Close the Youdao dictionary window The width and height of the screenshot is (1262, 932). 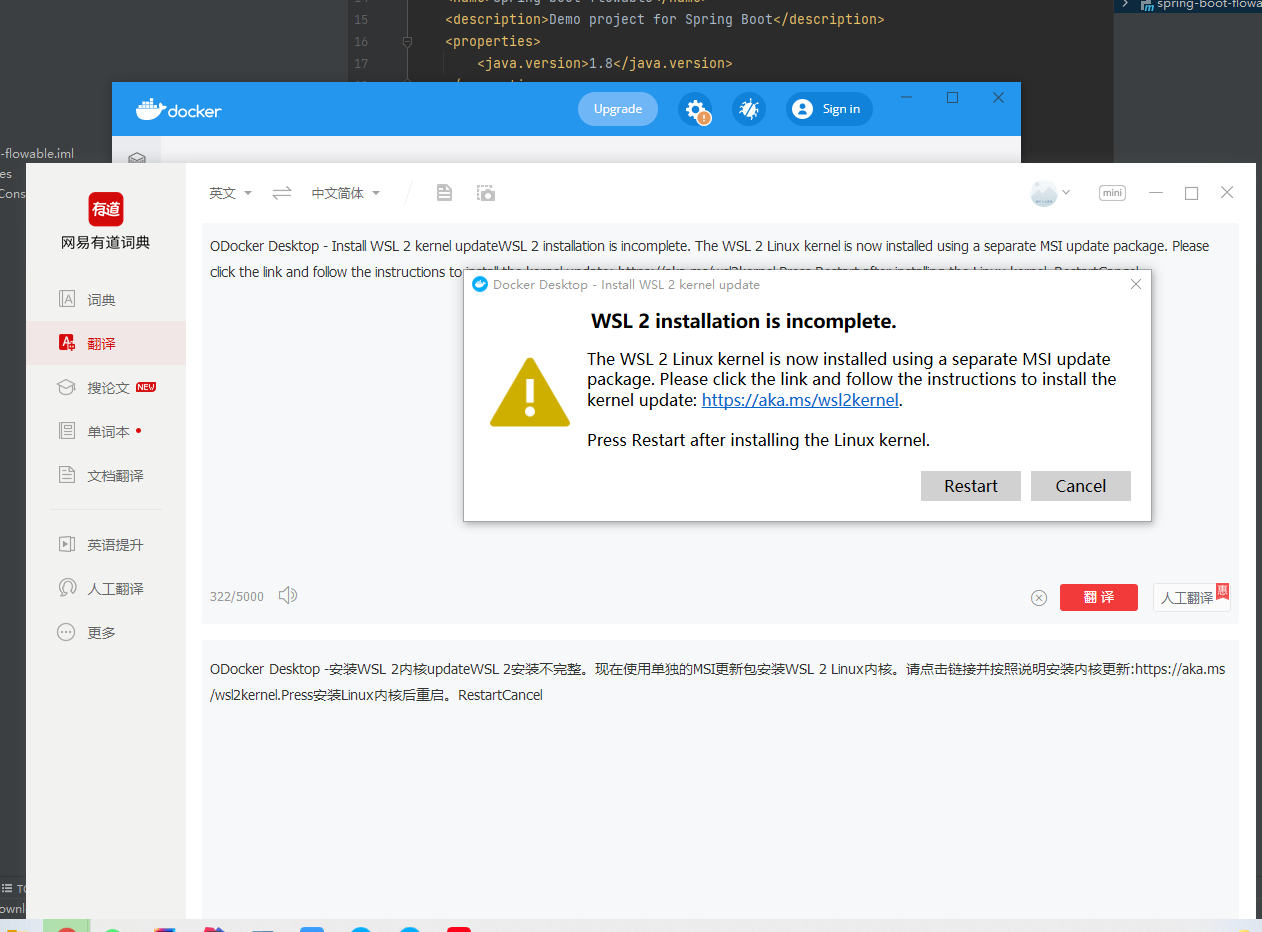pos(1227,193)
